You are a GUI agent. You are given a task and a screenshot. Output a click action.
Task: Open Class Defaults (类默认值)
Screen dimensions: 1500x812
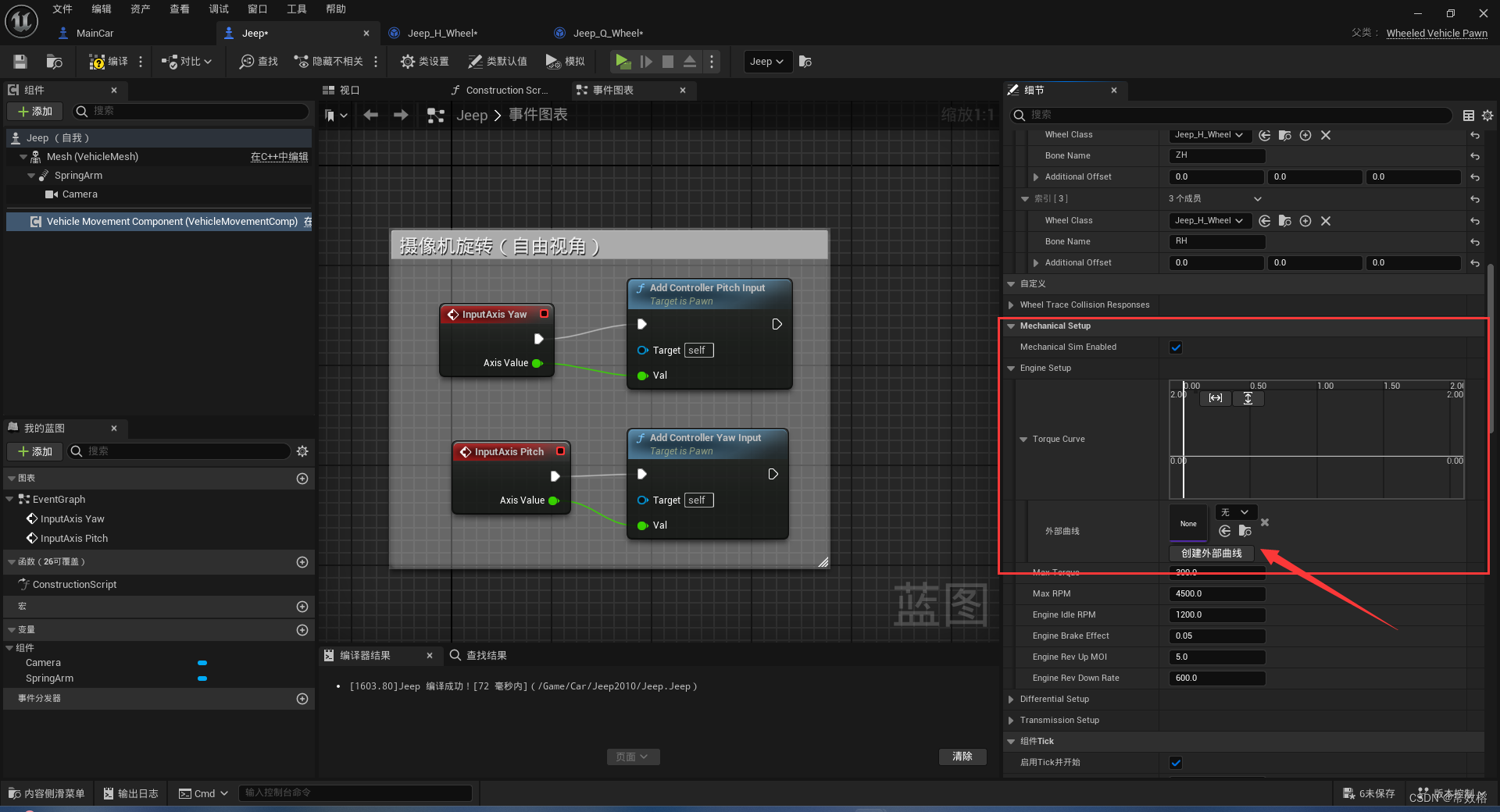coord(497,62)
